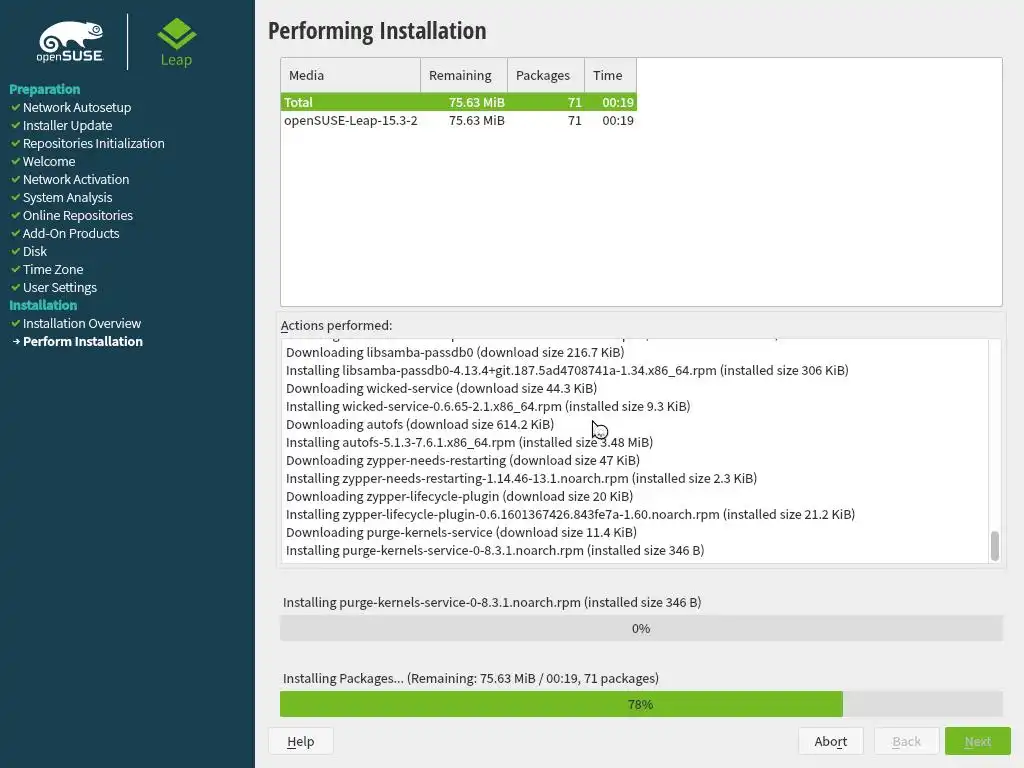1024x768 pixels.
Task: Click the 0% package progress bar
Action: click(641, 628)
